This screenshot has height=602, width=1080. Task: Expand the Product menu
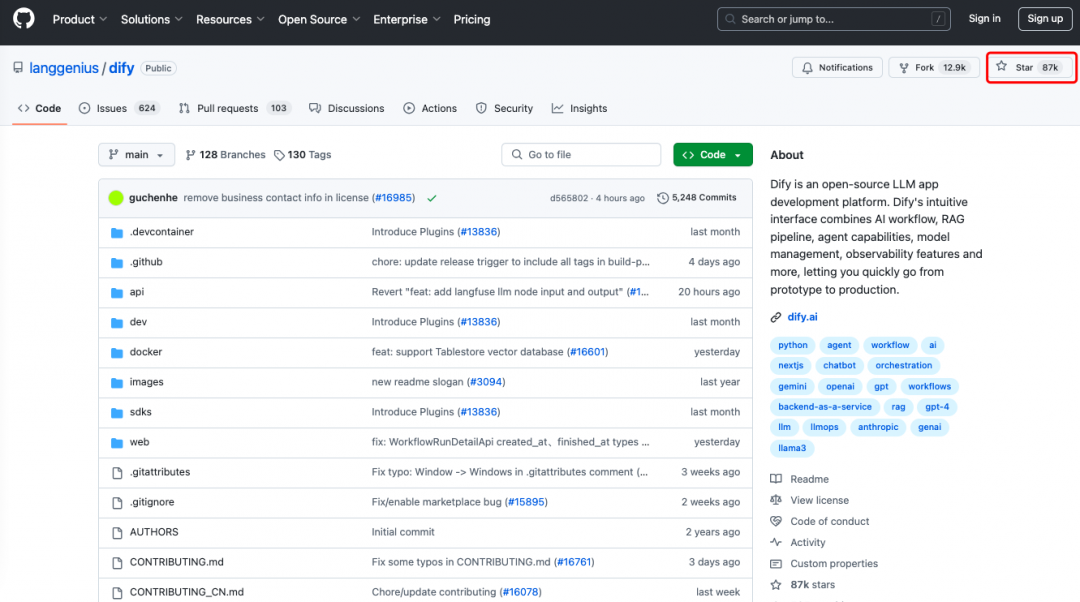coord(79,19)
